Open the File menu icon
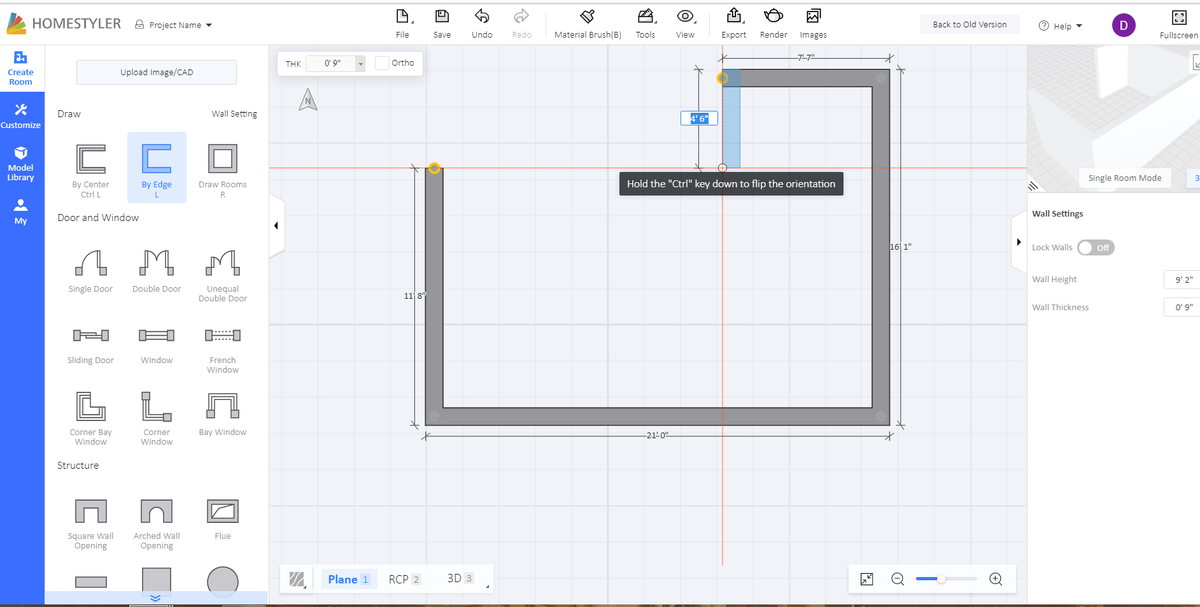The width and height of the screenshot is (1200, 607). pos(402,16)
